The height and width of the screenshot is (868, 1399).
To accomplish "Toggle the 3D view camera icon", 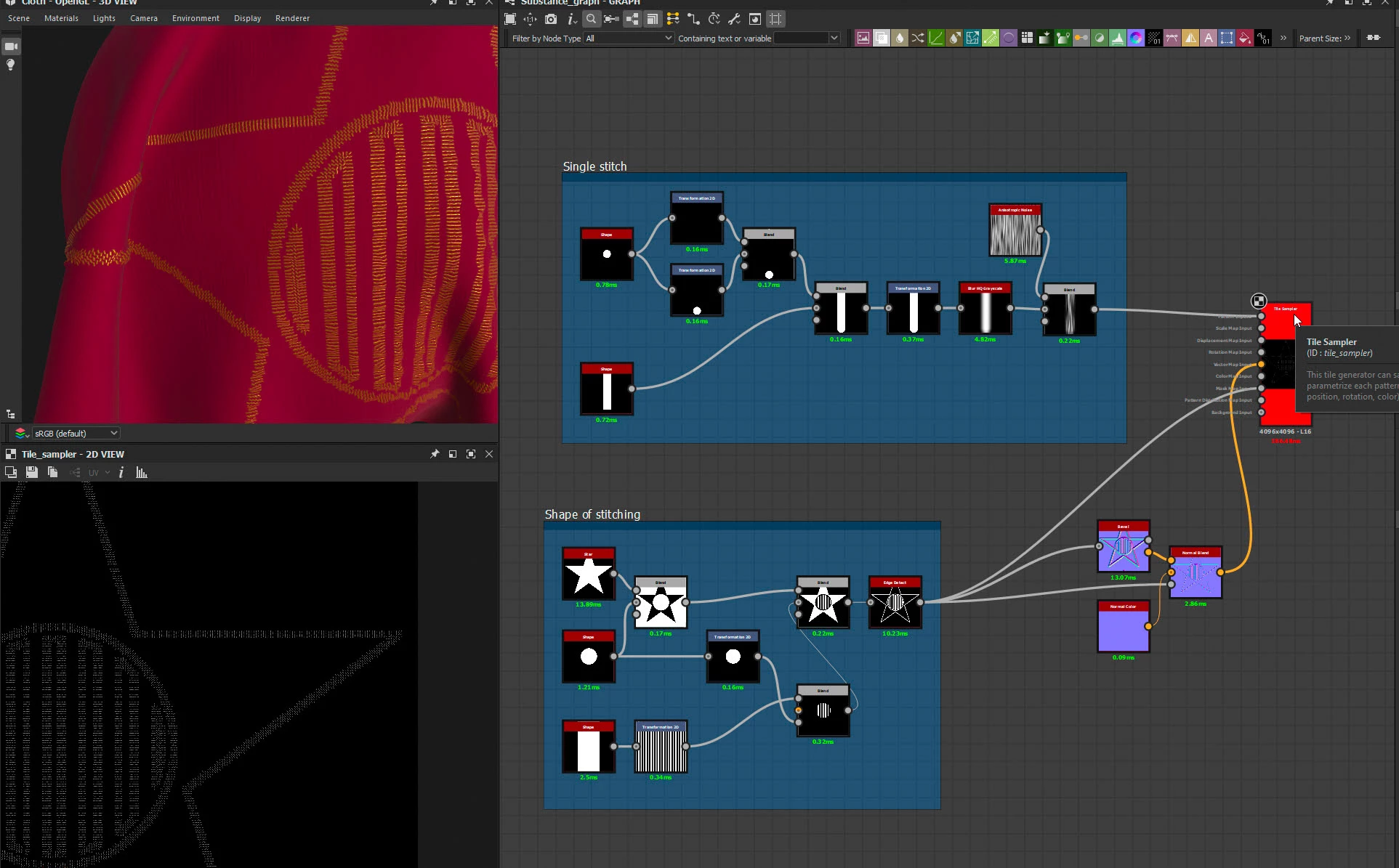I will coord(11,46).
